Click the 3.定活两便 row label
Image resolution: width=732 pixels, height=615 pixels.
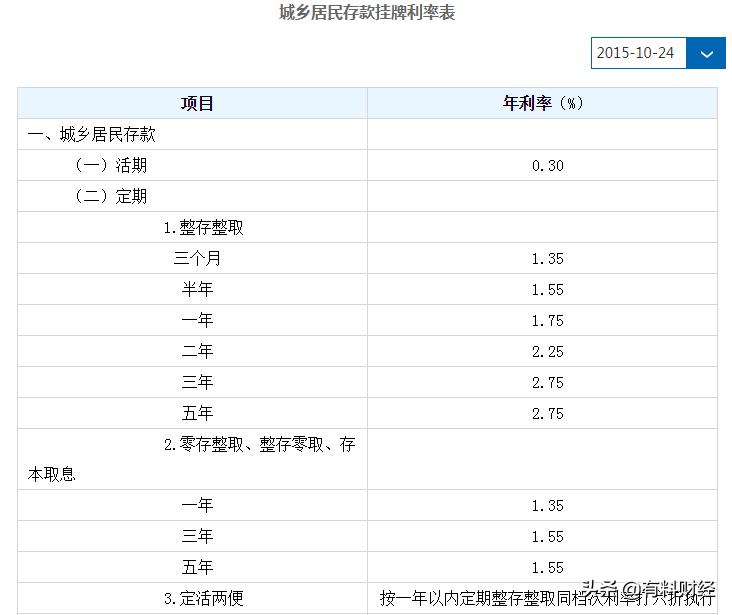click(204, 599)
